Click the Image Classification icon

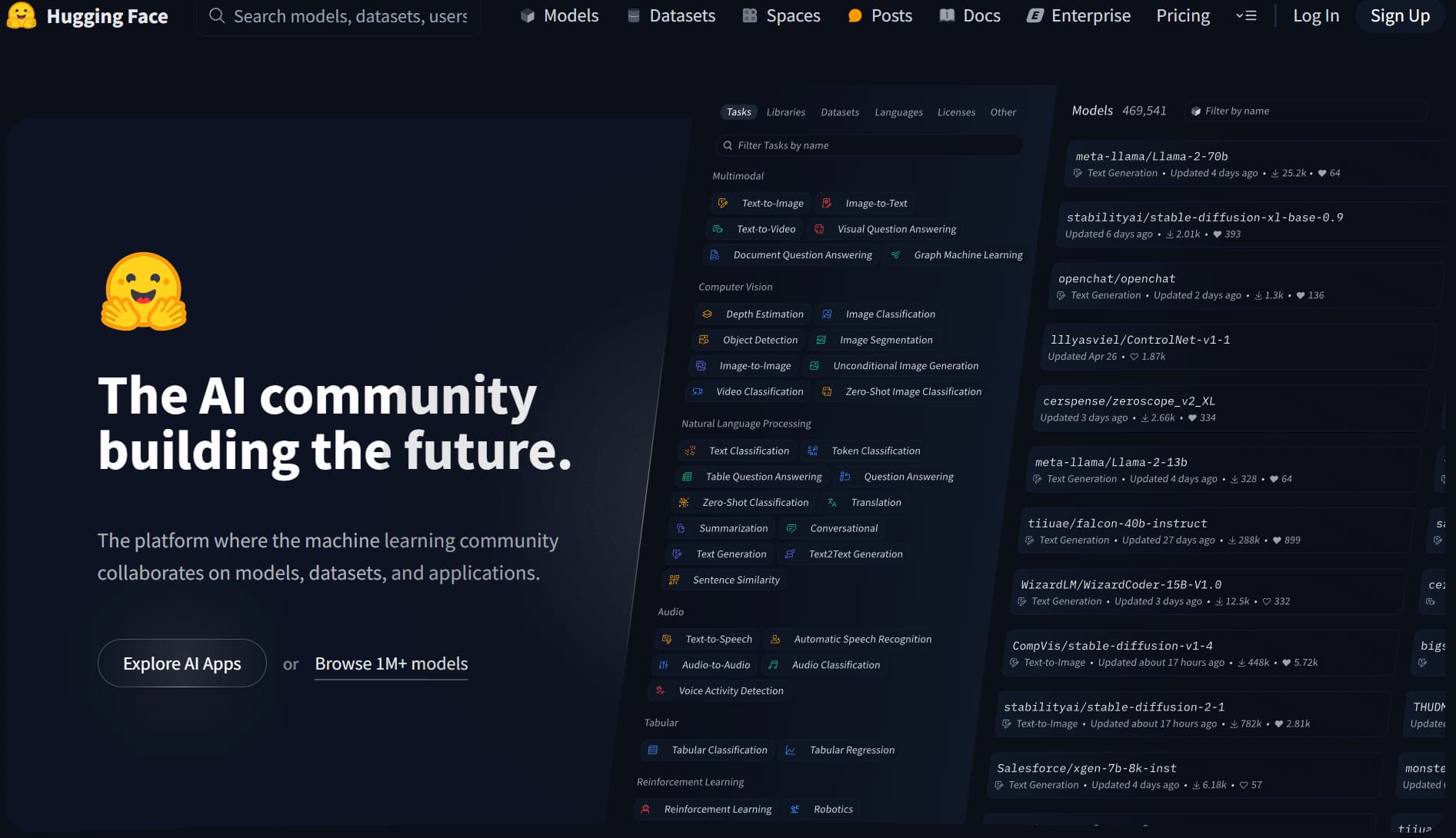[827, 314]
